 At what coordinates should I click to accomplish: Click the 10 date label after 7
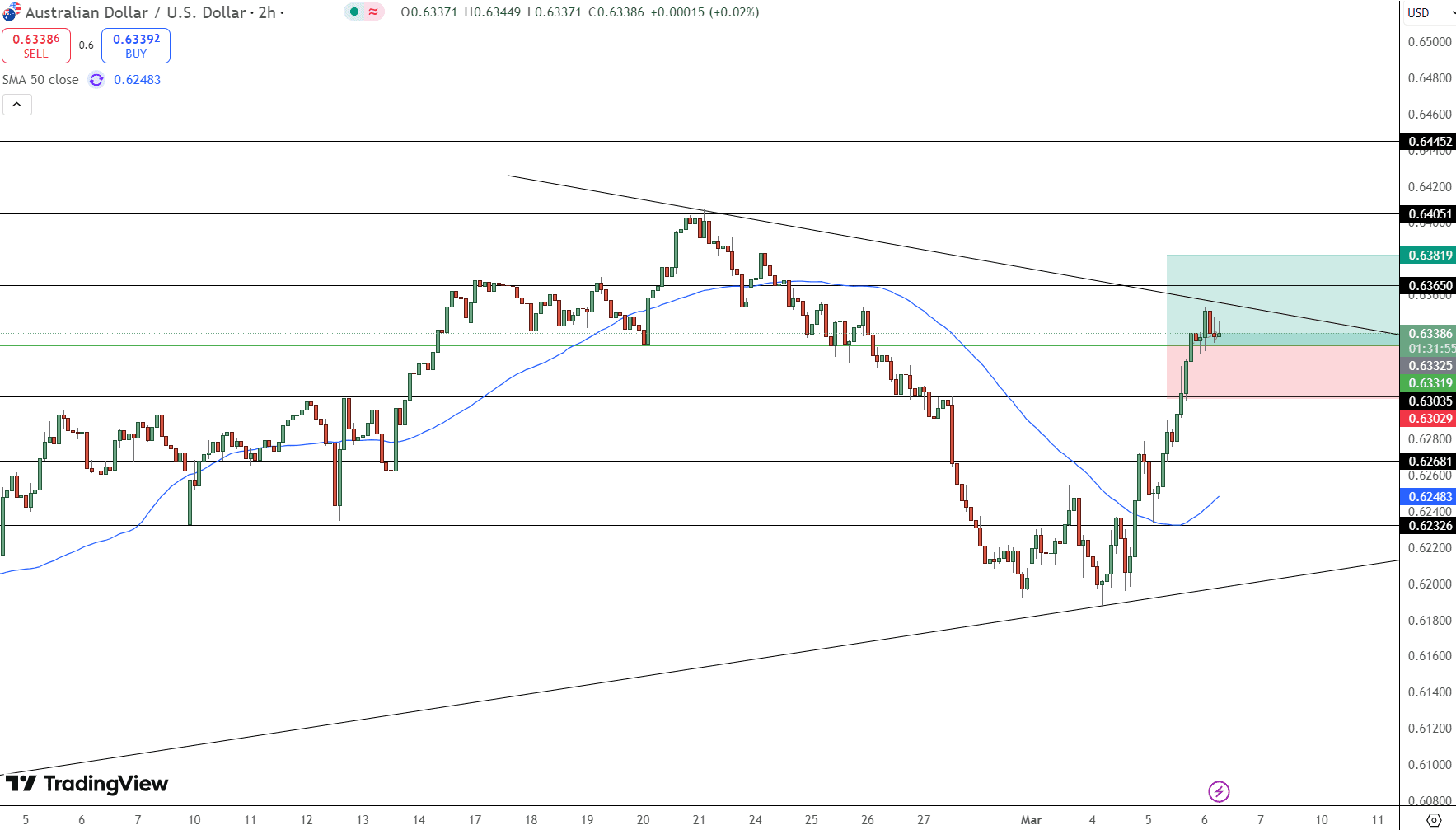pyautogui.click(x=1322, y=820)
